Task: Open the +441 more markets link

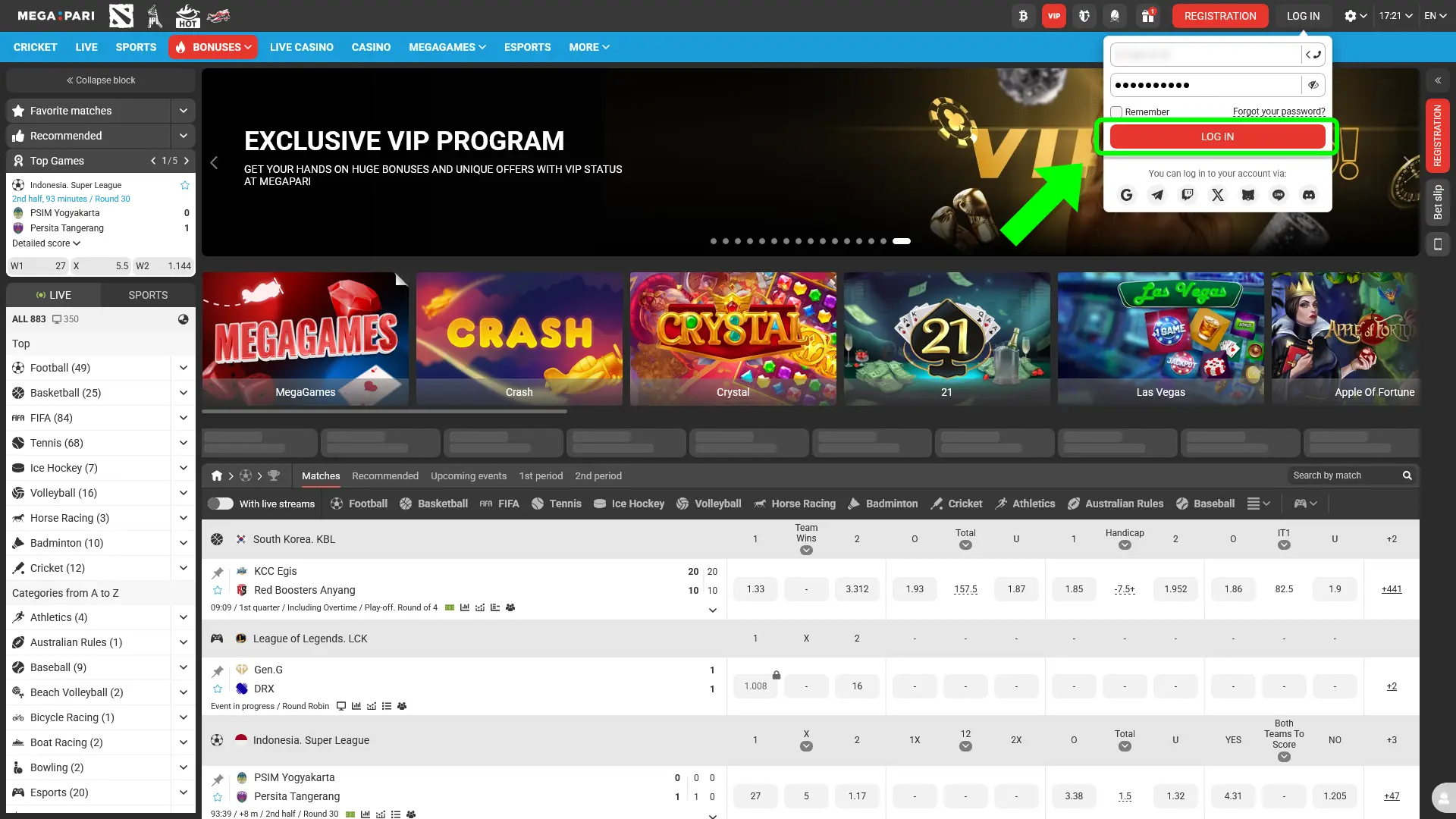Action: point(1392,589)
